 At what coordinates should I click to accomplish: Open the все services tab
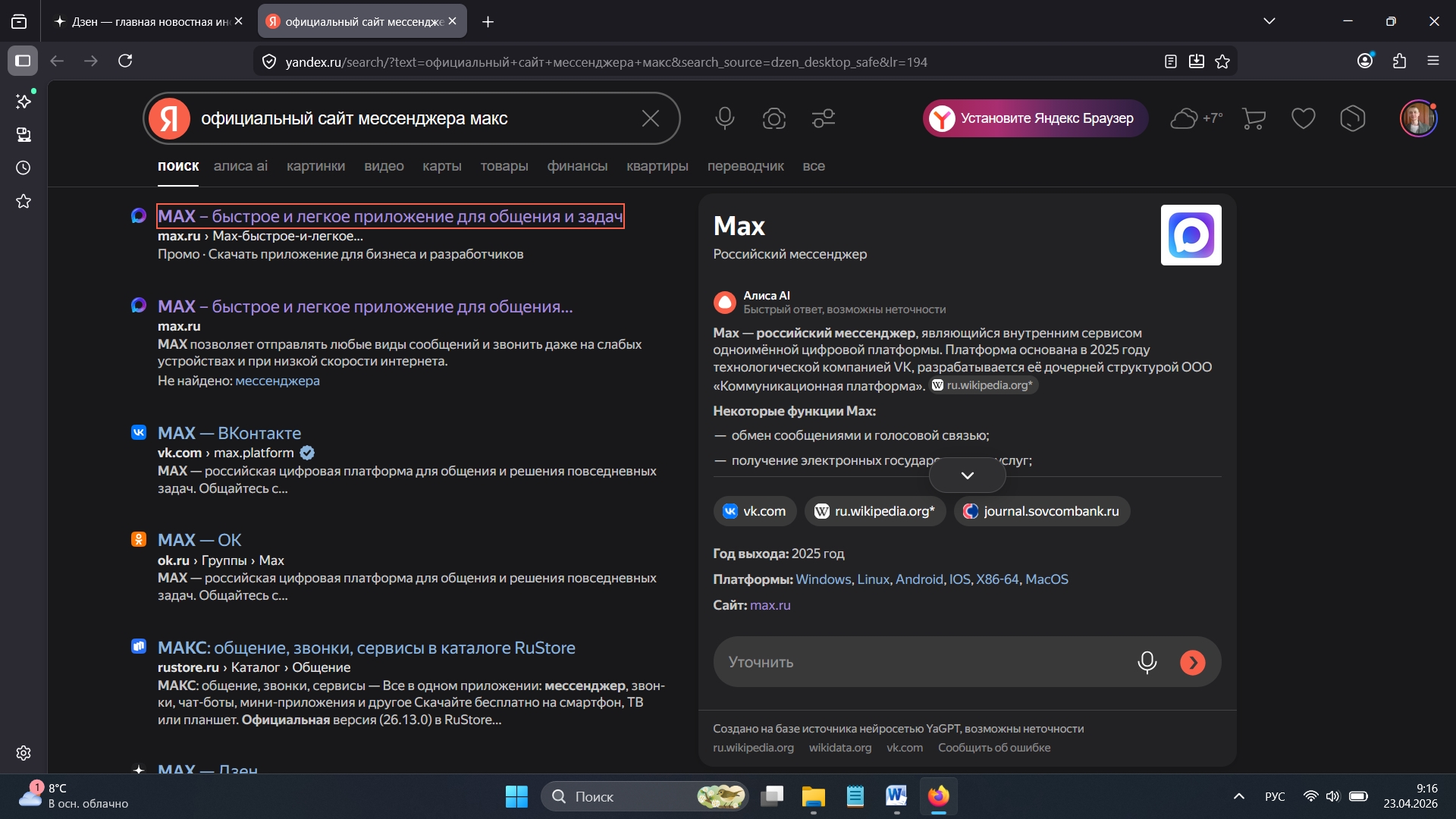click(x=814, y=166)
